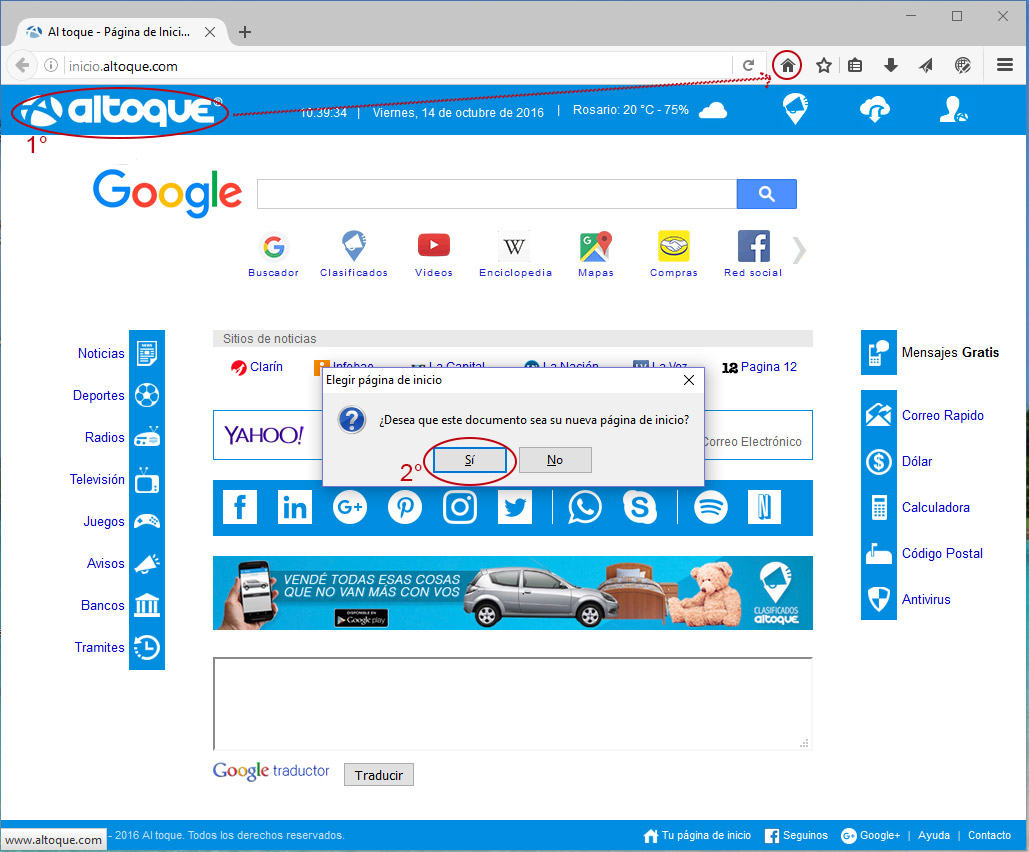Open the Deportes soccer ball icon
The height and width of the screenshot is (852, 1029).
(x=146, y=395)
